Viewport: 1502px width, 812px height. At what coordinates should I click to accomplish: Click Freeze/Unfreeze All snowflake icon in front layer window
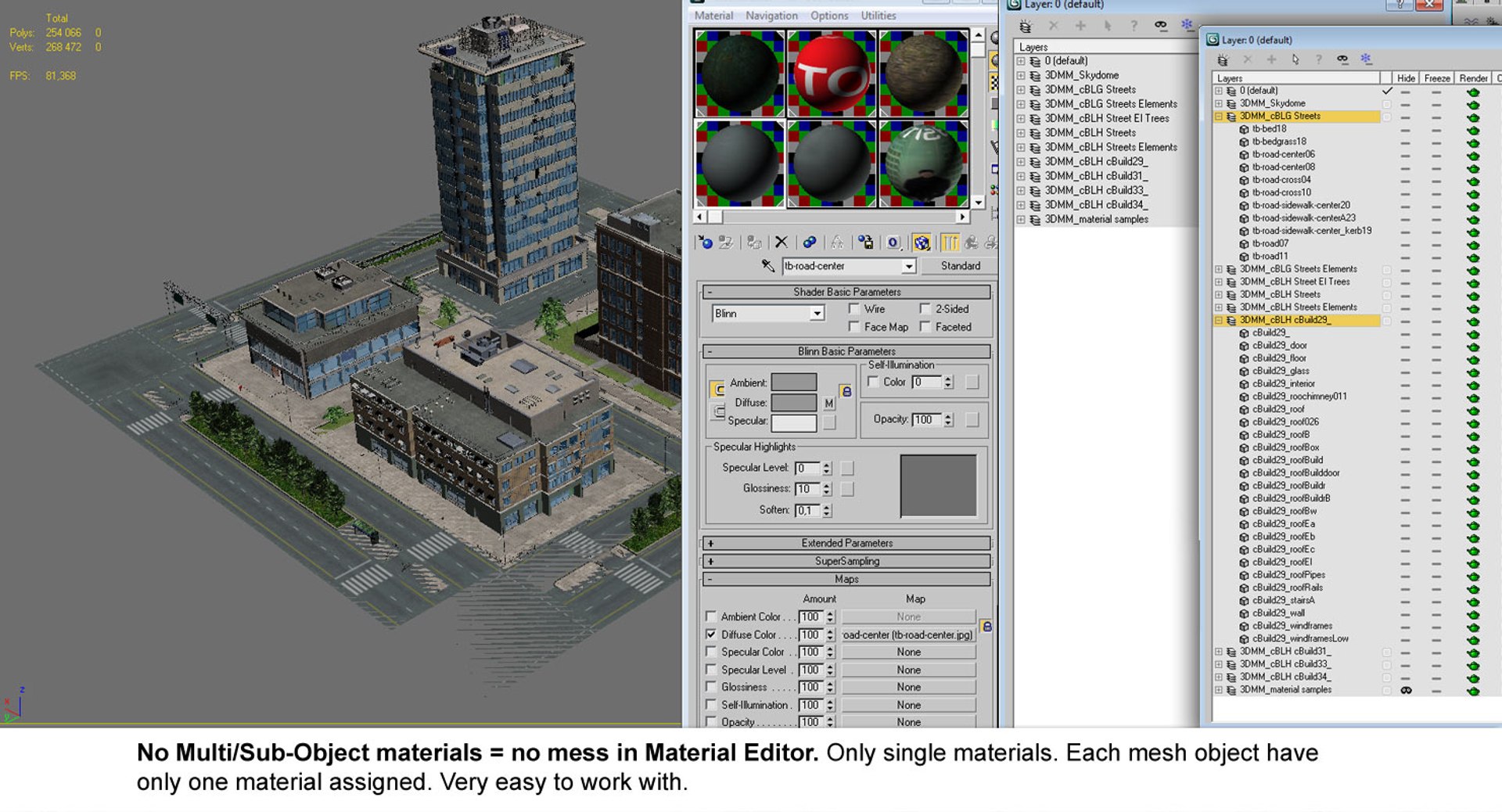(x=1366, y=59)
